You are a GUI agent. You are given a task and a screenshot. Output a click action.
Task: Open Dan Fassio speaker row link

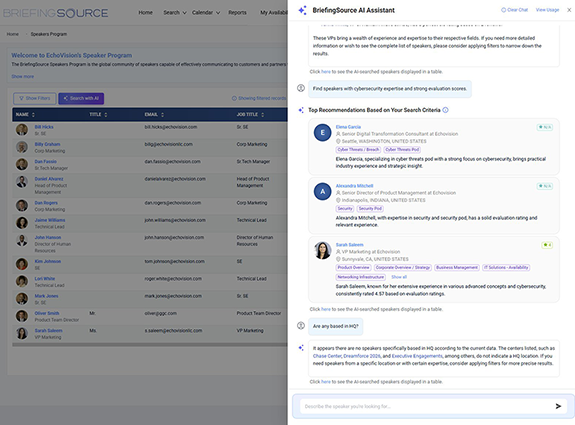(x=45, y=161)
